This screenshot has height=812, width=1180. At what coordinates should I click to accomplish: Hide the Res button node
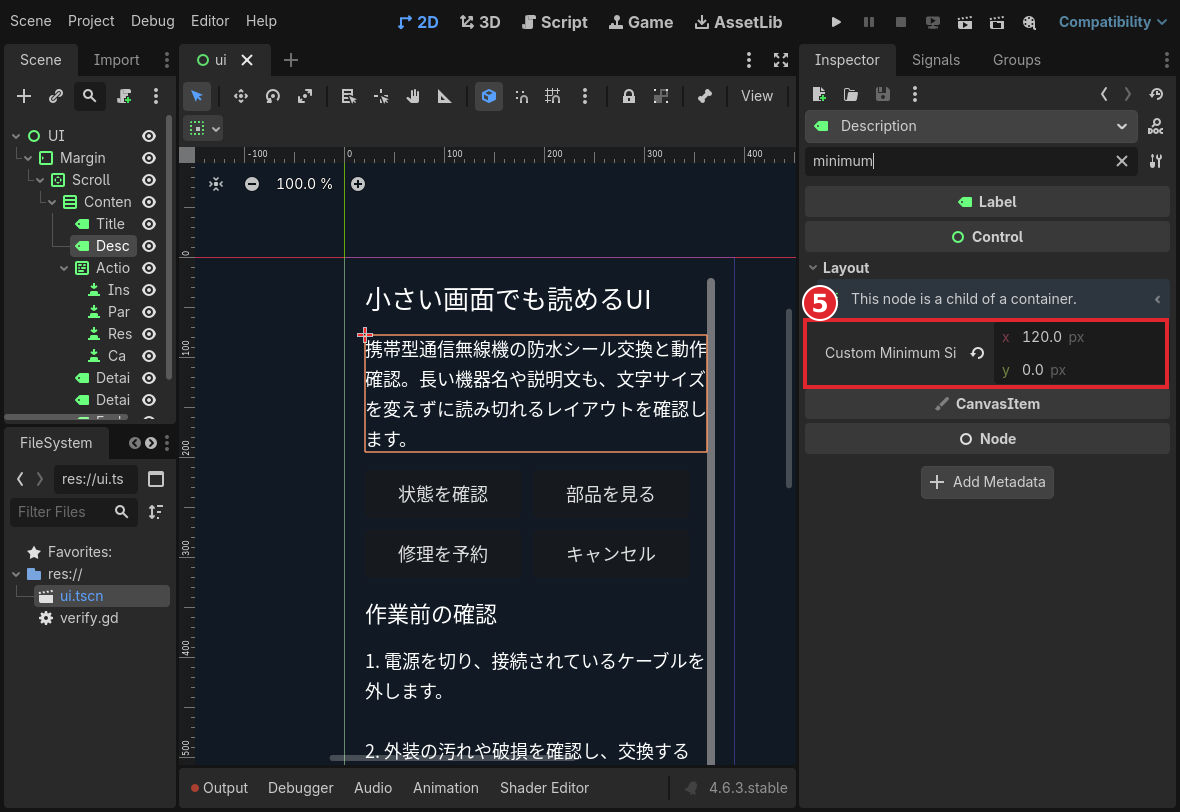pyautogui.click(x=149, y=333)
